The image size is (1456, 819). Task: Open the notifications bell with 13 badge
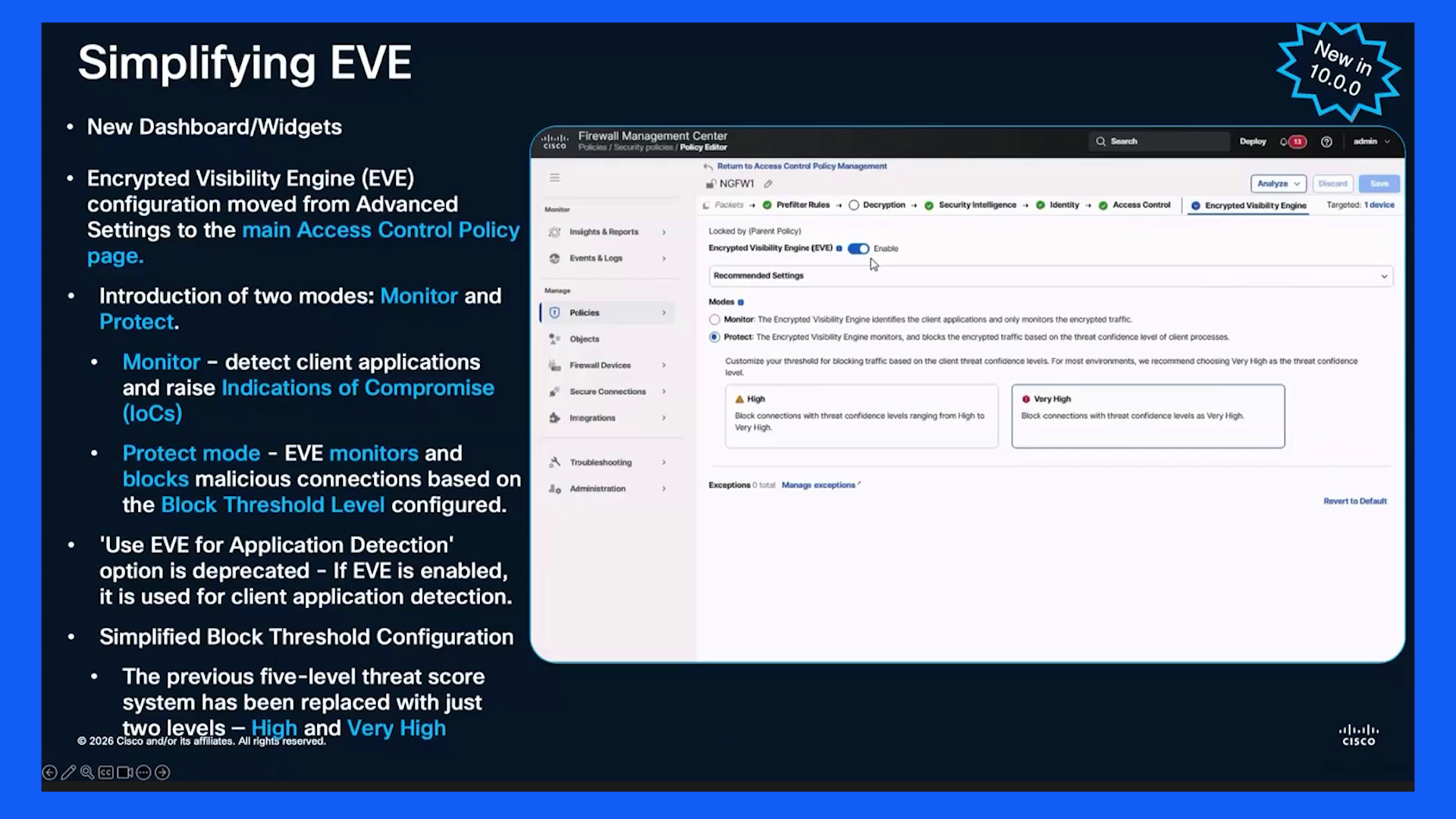pyautogui.click(x=1293, y=141)
